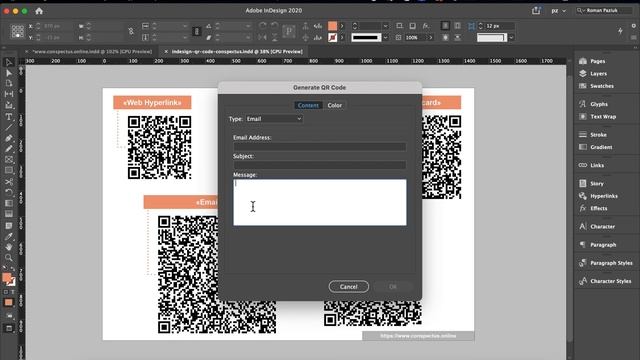Switch to the Color tab in dialog

335,105
